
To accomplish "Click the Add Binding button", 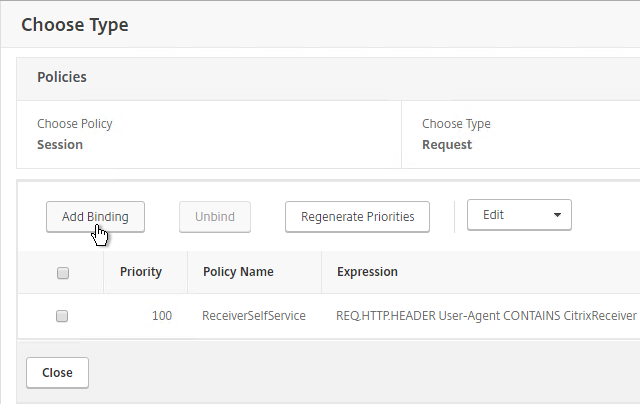I will [x=95, y=217].
